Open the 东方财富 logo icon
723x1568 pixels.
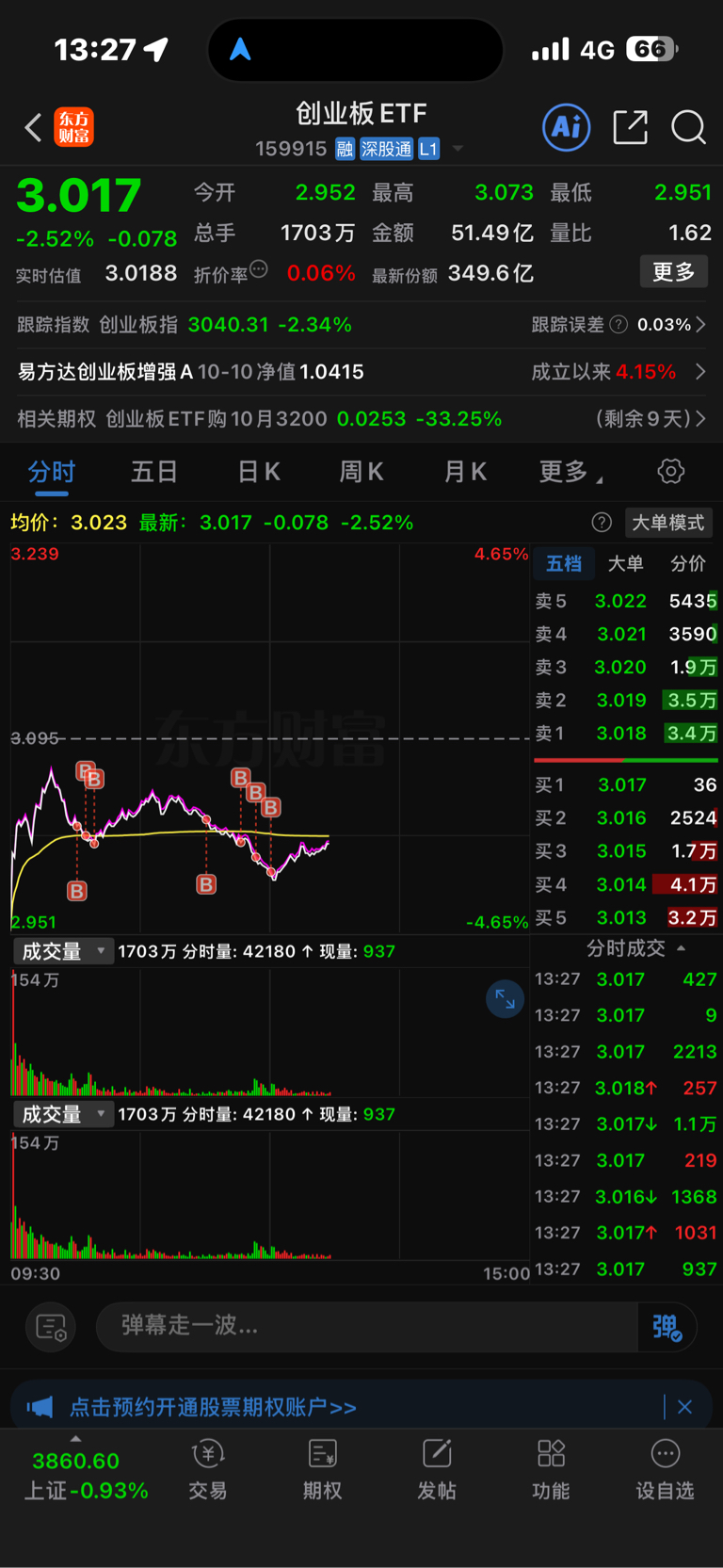74,127
